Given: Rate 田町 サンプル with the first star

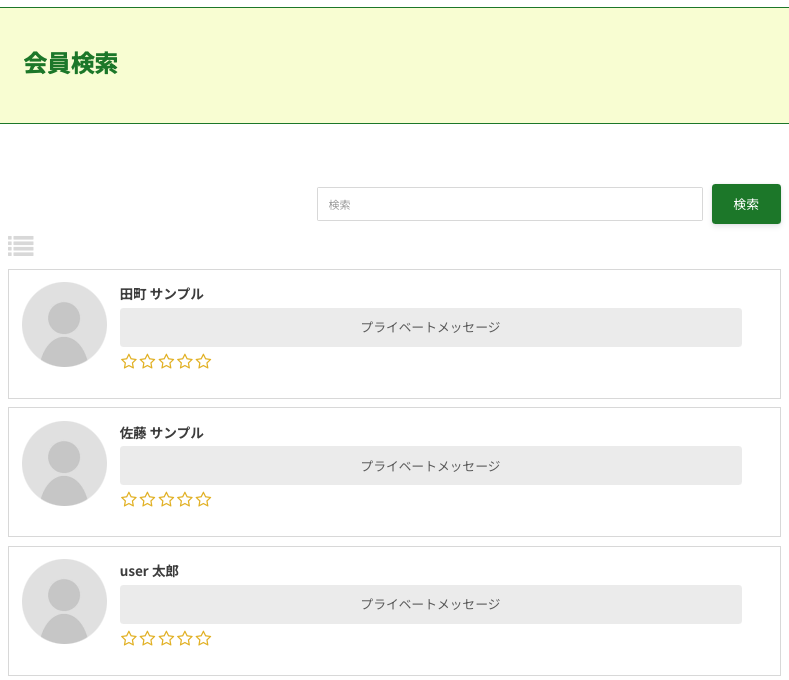Looking at the screenshot, I should pyautogui.click(x=129, y=362).
